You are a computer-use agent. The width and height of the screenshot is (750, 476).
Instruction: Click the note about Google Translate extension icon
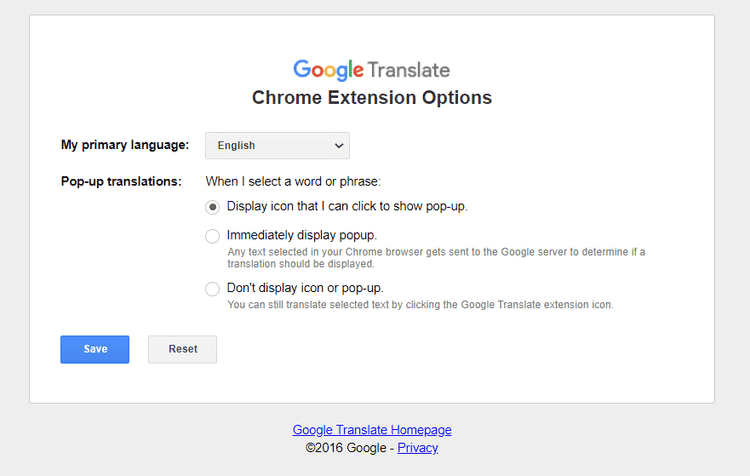[x=420, y=305]
